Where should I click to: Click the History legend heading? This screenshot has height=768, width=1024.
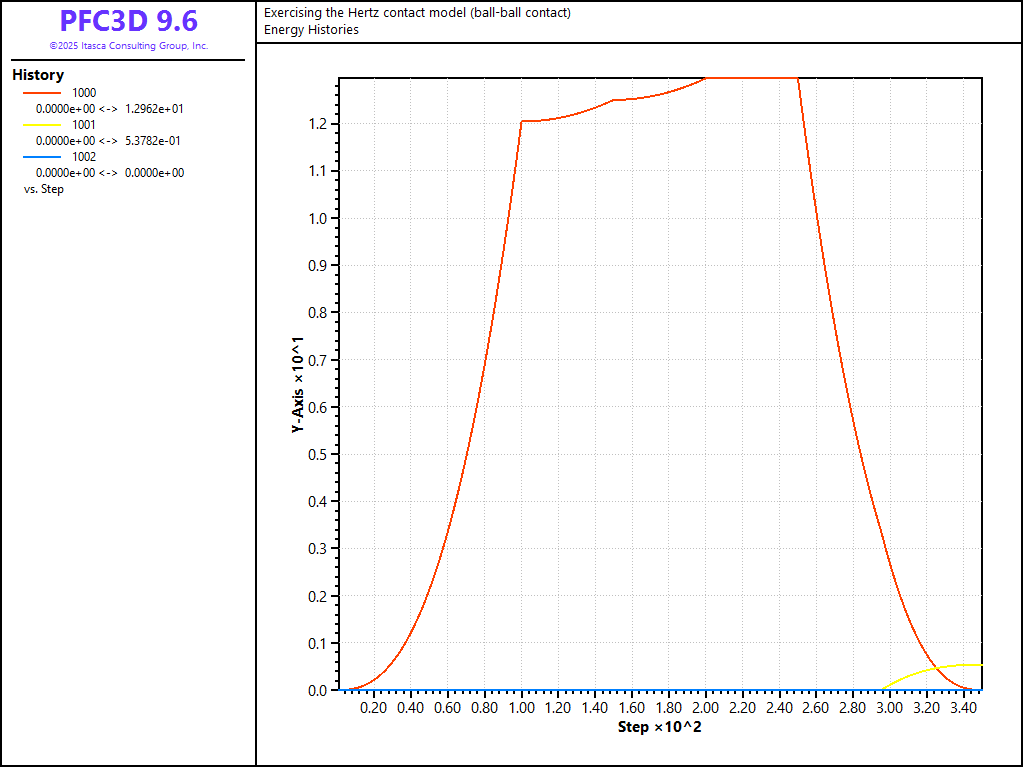[38, 75]
